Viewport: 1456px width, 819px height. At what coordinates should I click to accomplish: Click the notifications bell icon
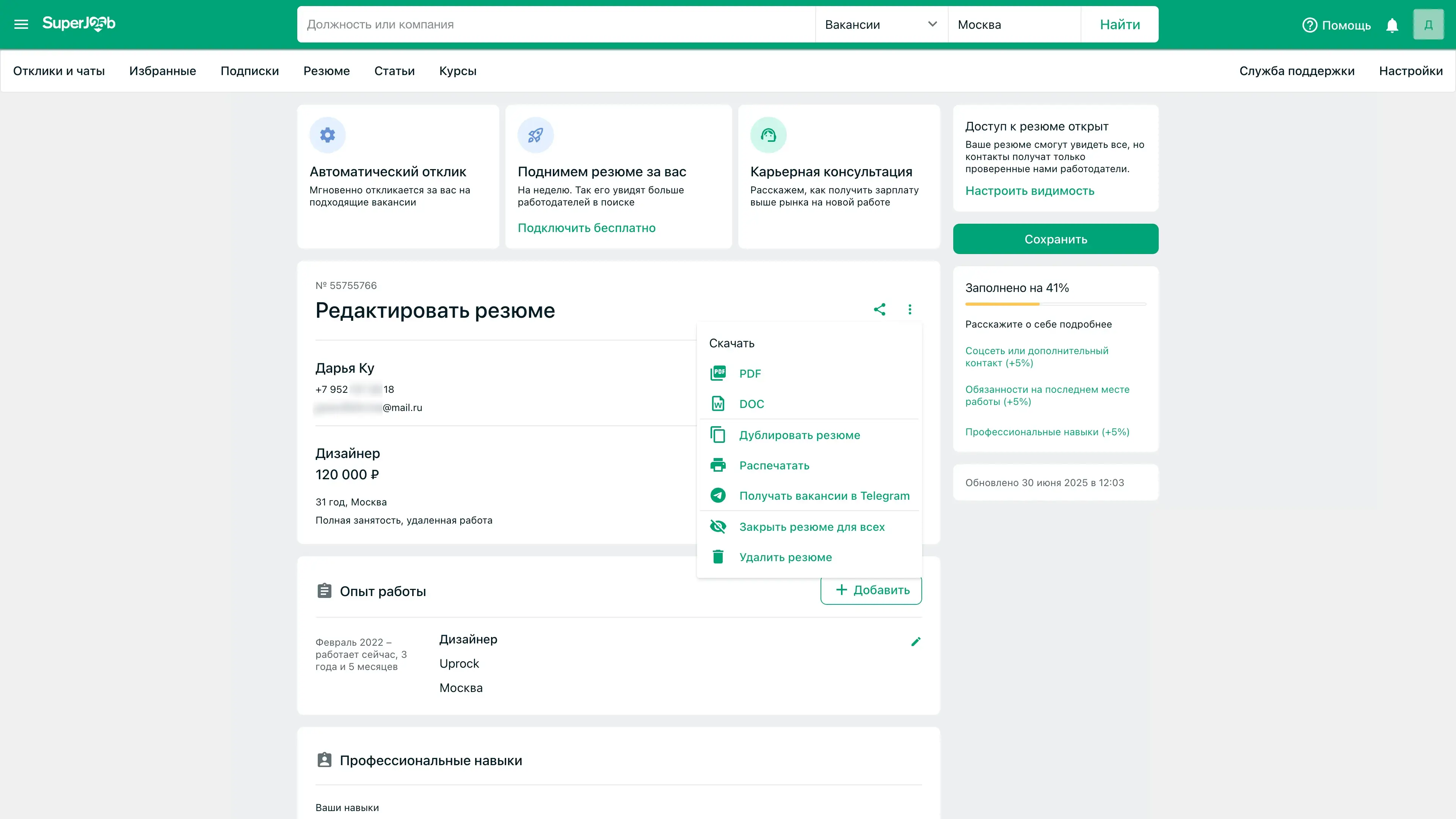tap(1392, 25)
